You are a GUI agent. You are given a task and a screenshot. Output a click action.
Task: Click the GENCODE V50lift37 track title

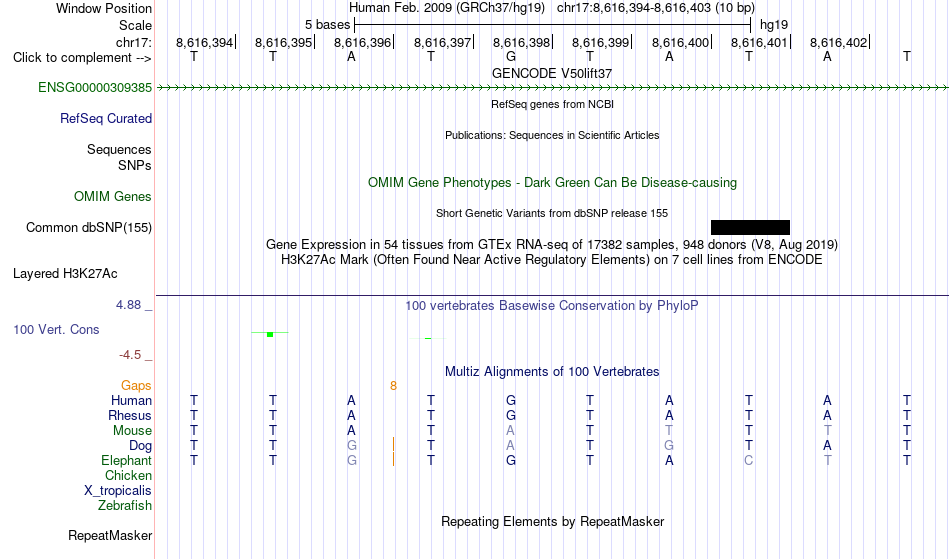[552, 73]
